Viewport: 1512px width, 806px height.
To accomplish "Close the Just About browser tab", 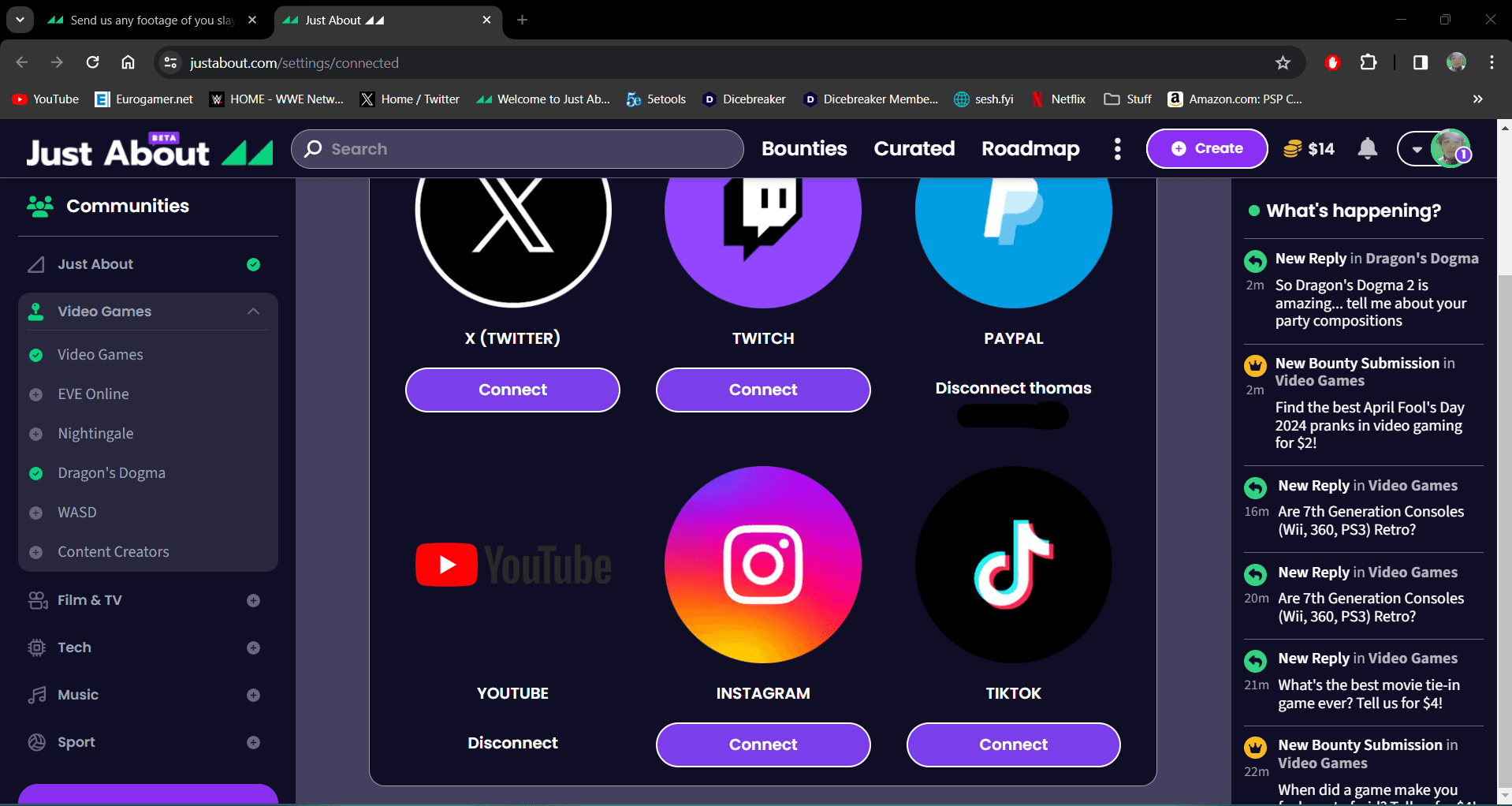I will (486, 20).
